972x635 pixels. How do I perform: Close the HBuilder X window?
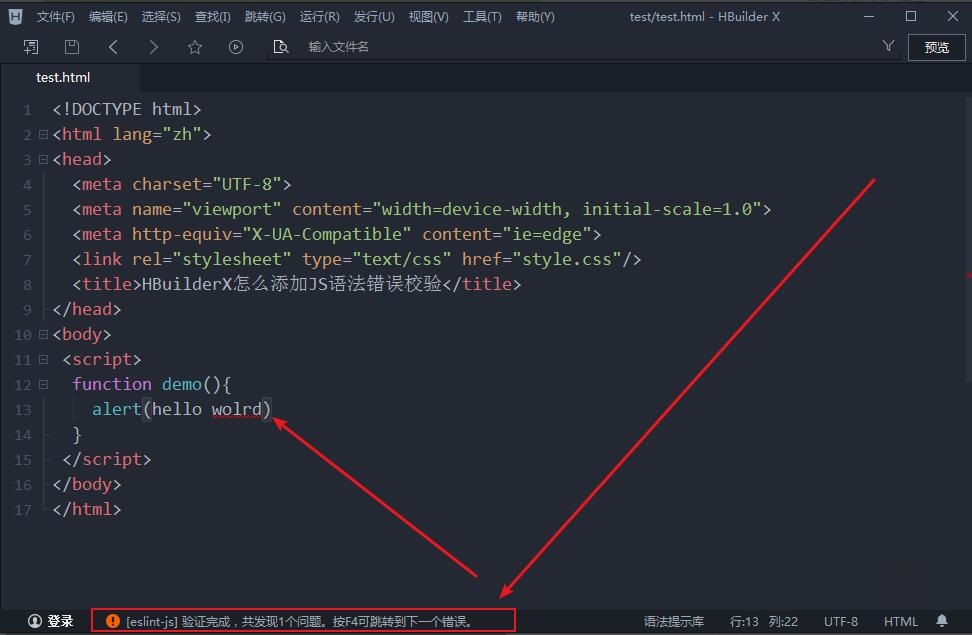(953, 17)
